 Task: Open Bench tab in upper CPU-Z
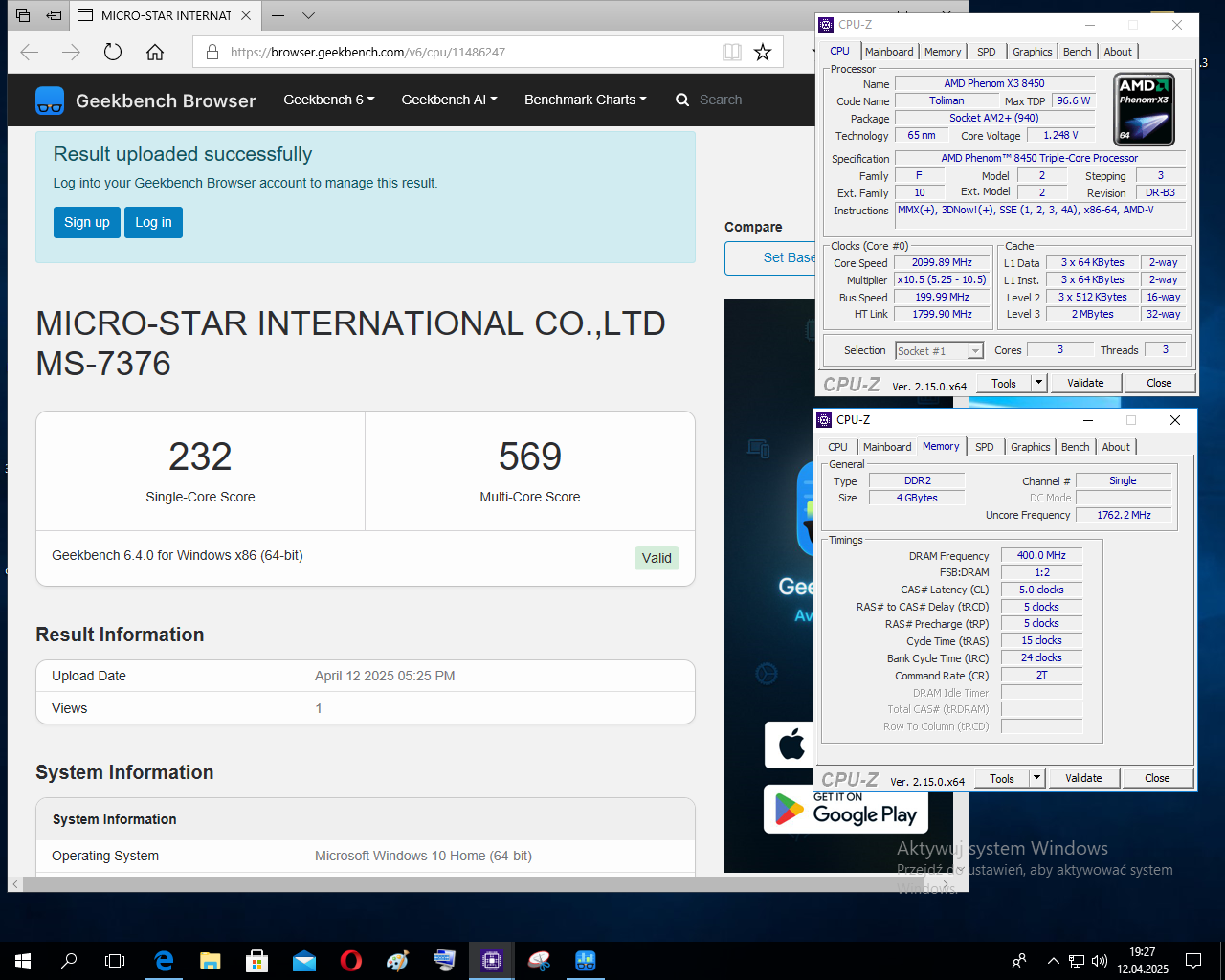point(1077,52)
